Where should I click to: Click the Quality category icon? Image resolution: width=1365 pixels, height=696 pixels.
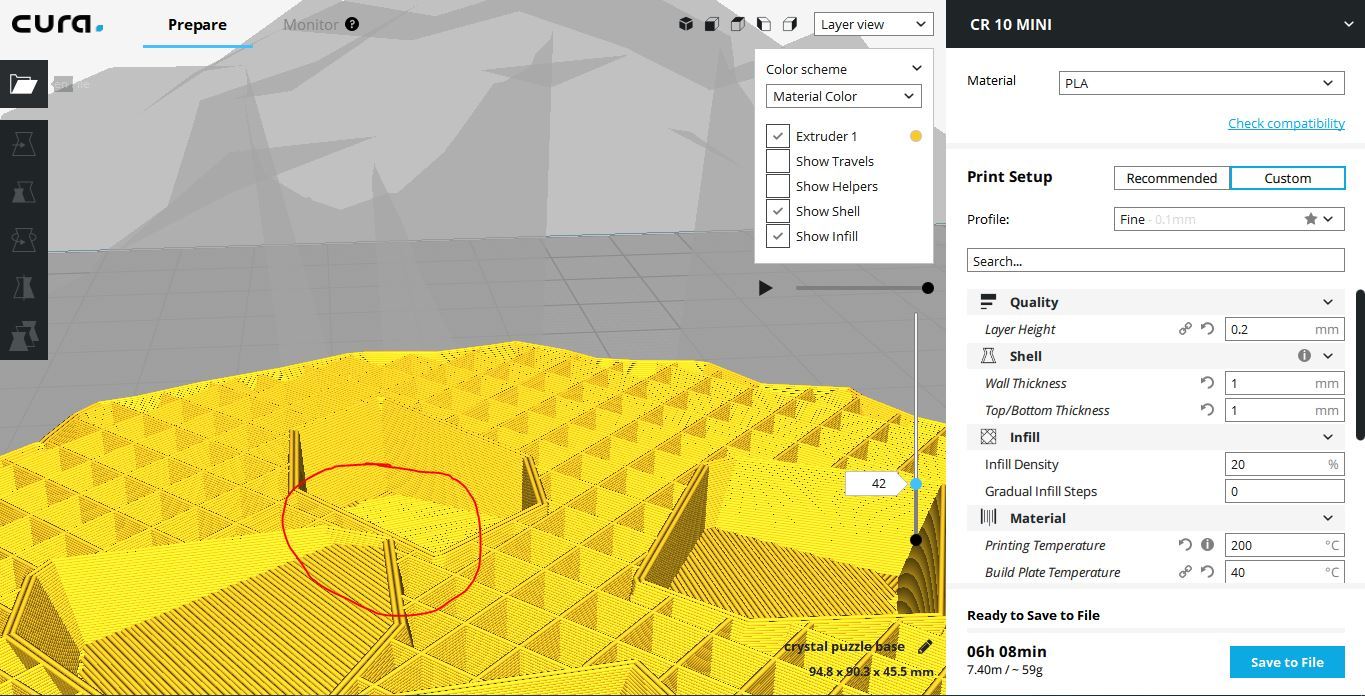click(988, 302)
